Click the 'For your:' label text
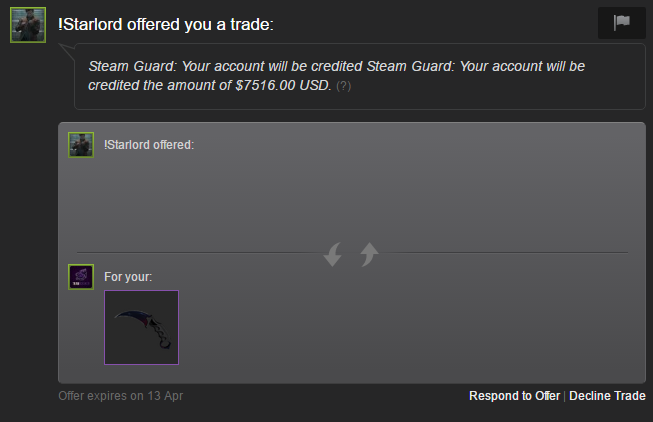 pyautogui.click(x=128, y=277)
